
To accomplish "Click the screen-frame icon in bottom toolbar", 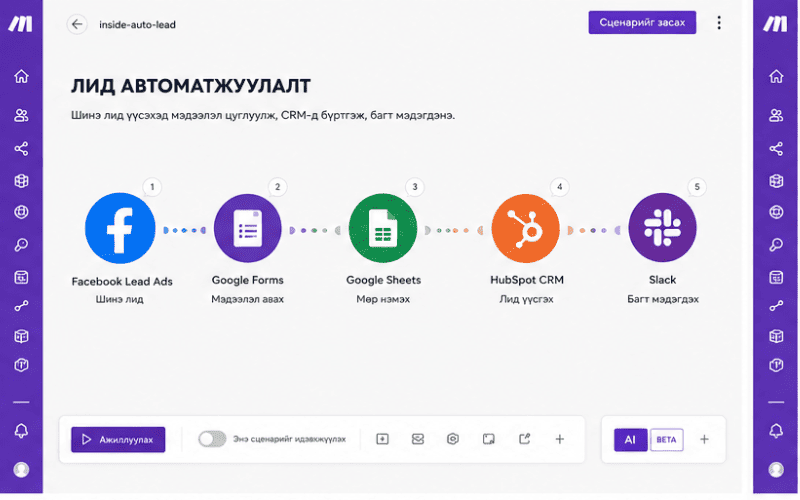I will (x=489, y=439).
